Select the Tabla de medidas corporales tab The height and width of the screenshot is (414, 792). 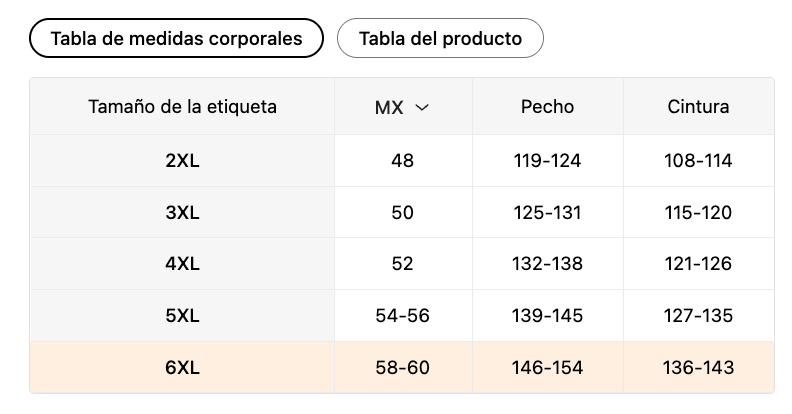pos(176,38)
